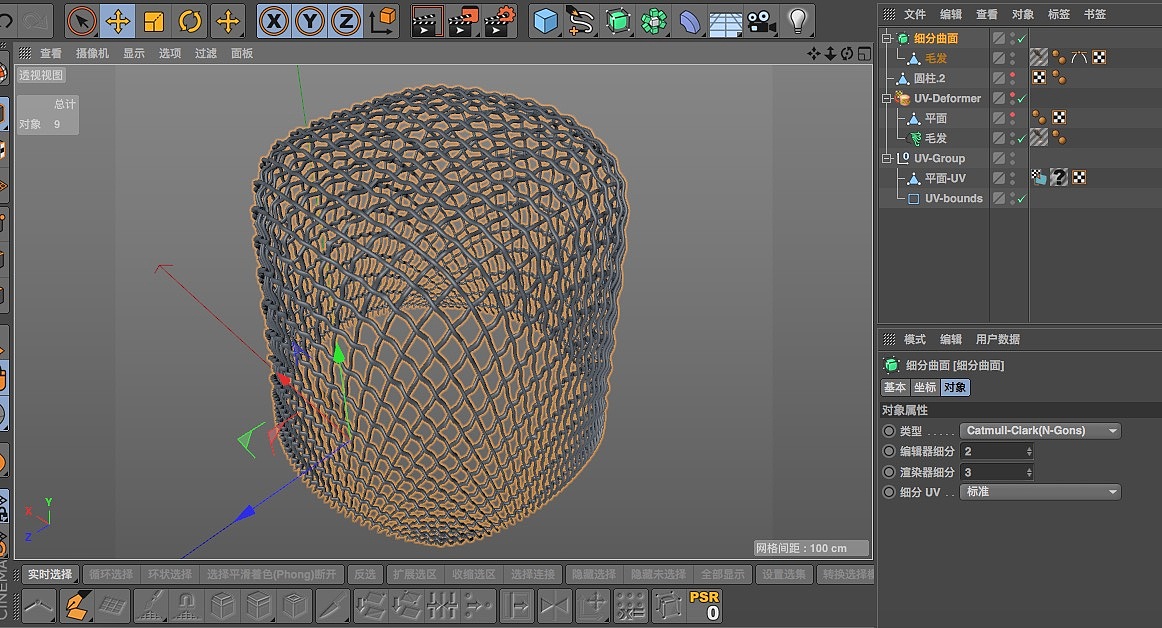The width and height of the screenshot is (1162, 628).
Task: Switch to the 对象 attribute tab
Action: (954, 387)
